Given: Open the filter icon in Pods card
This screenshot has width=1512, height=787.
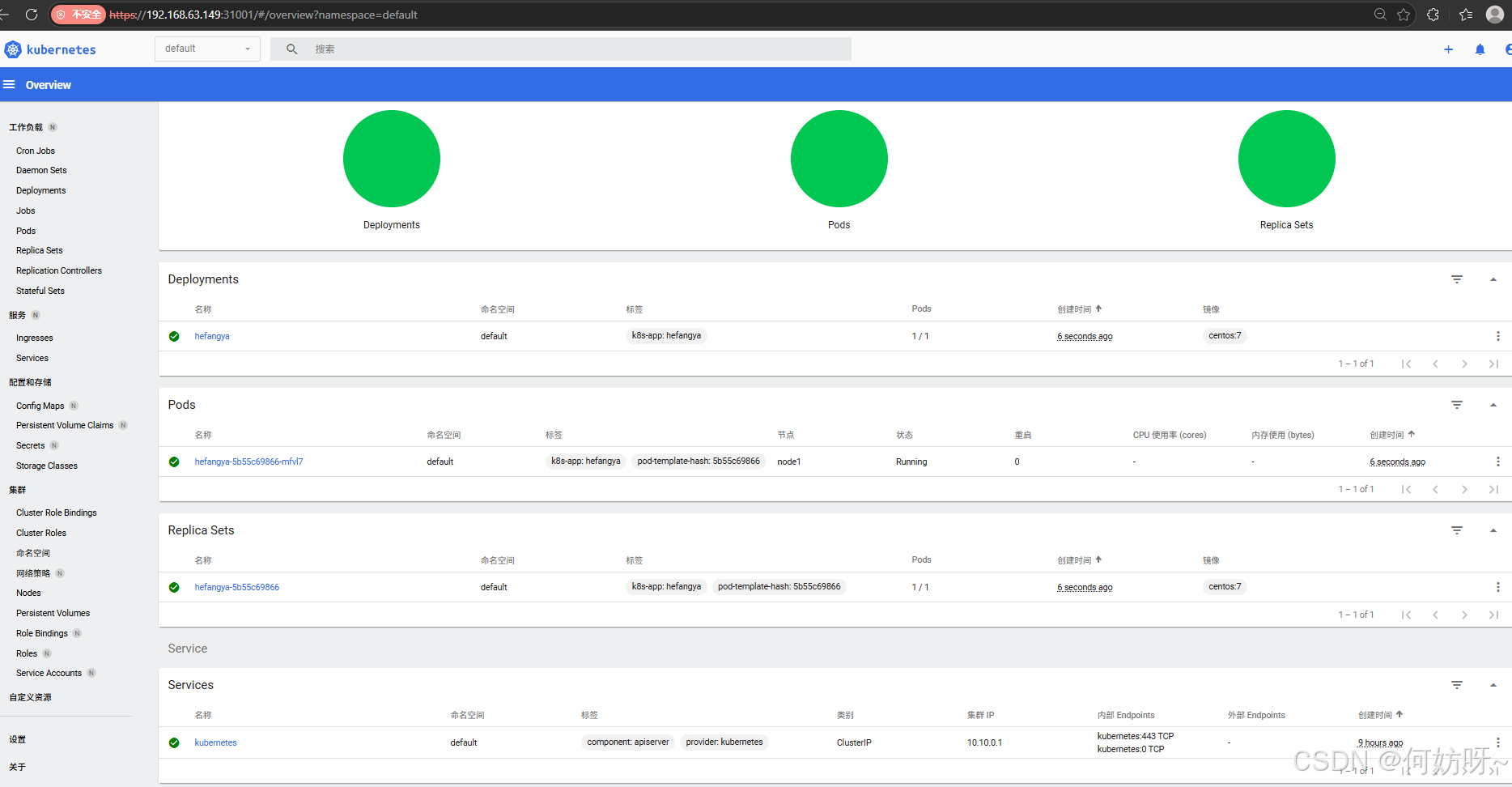Looking at the screenshot, I should 1457,405.
